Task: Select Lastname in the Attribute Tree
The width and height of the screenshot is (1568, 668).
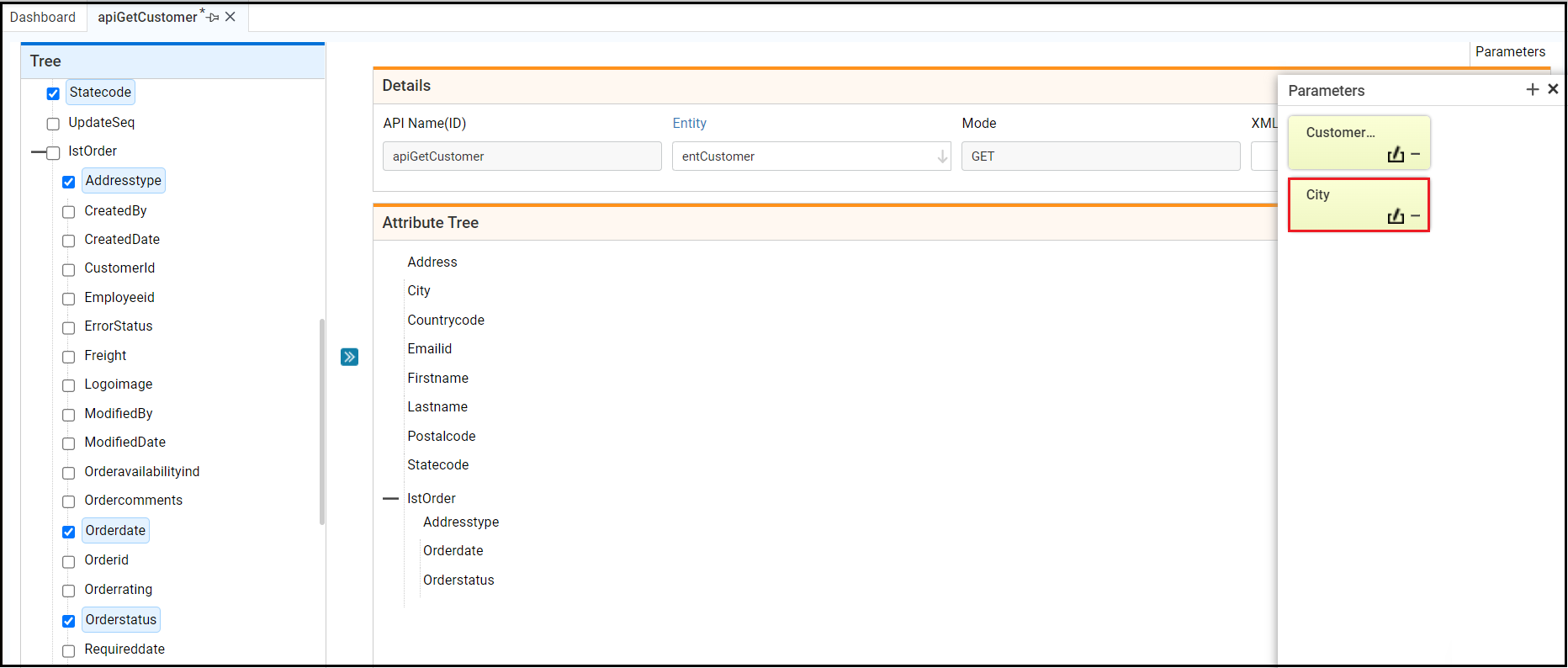Action: (x=437, y=407)
